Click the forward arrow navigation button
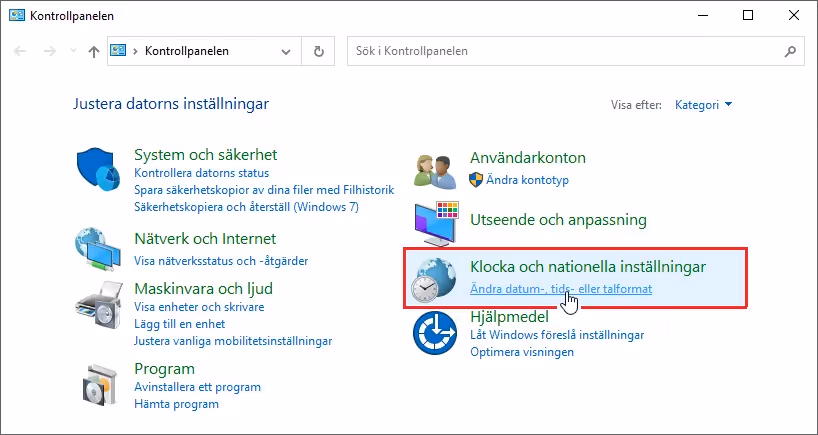The image size is (818, 435). [50, 51]
